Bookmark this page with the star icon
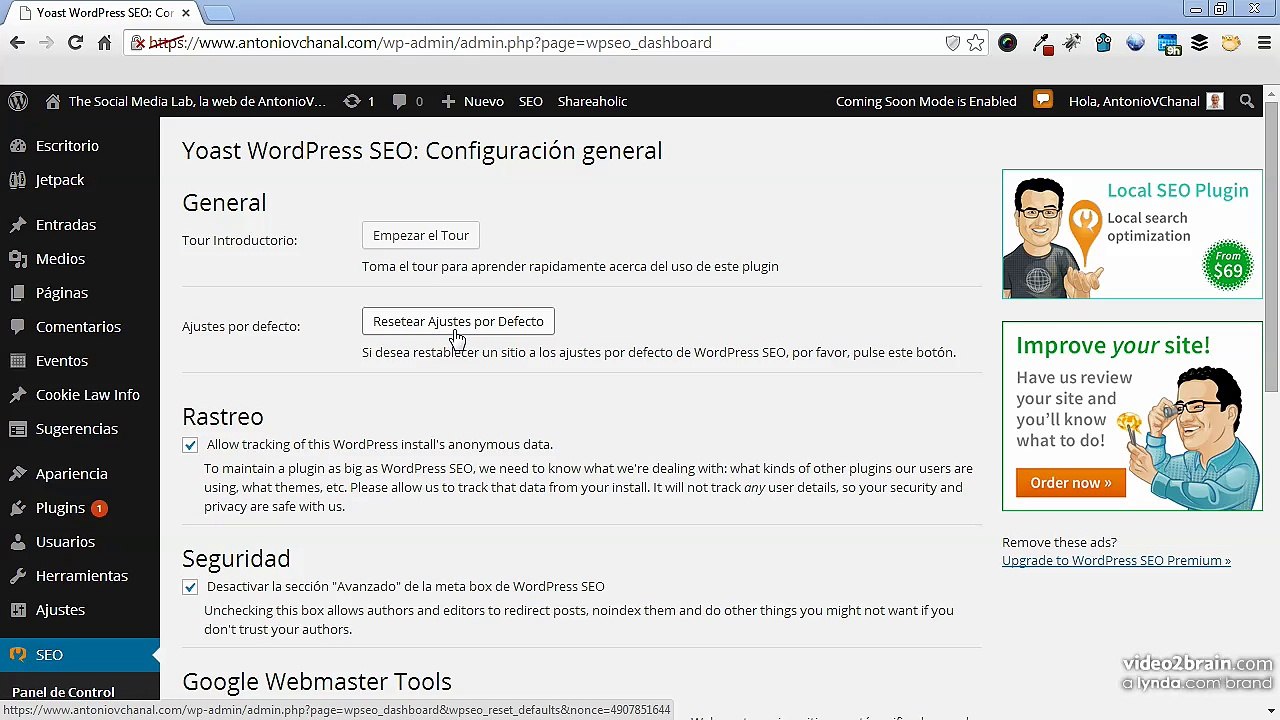 (x=975, y=43)
